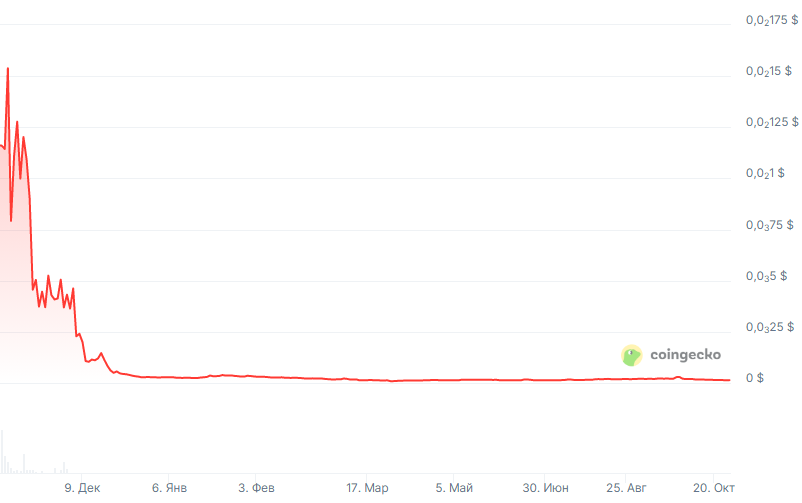This screenshot has height=503, width=802.
Task: Select the 0,0₂125 $ price axis label
Action: pyautogui.click(x=772, y=122)
